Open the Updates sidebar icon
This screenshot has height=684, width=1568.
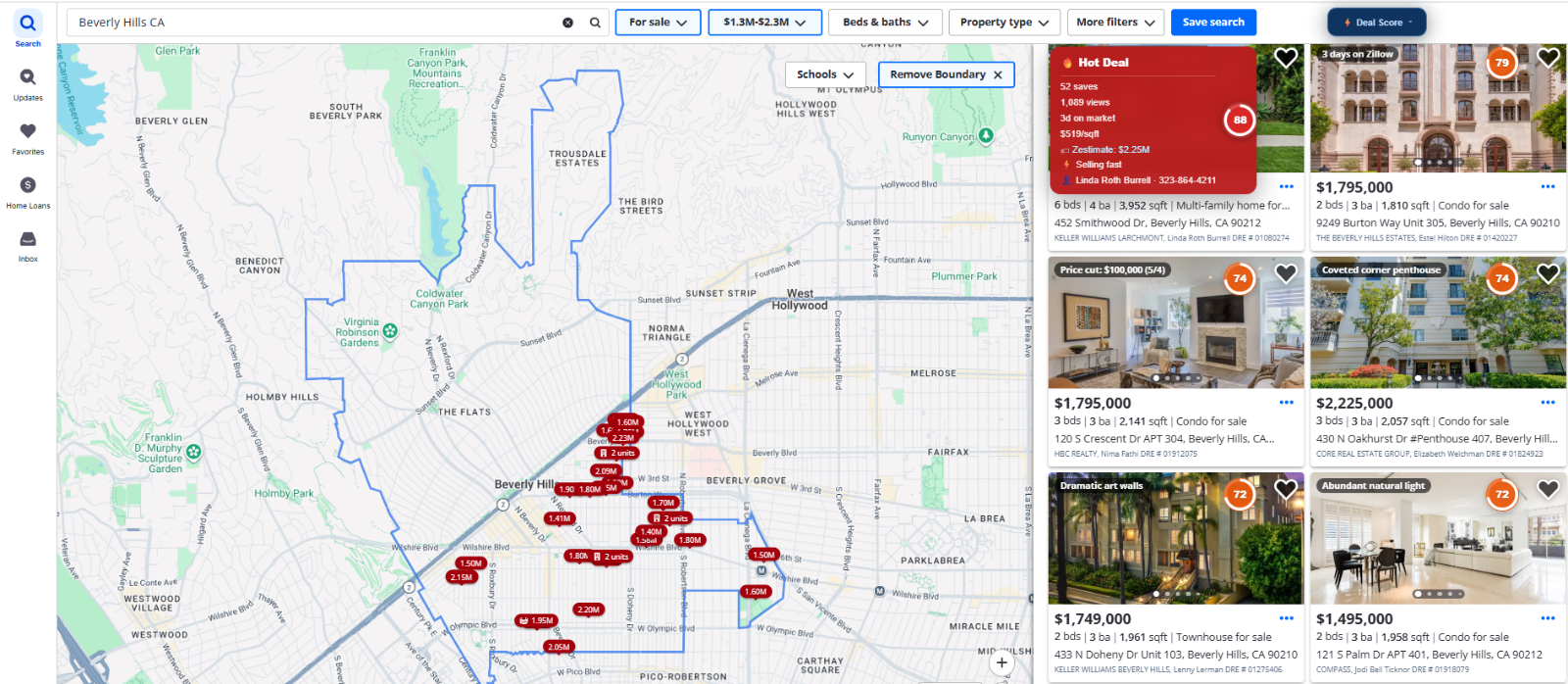click(27, 83)
